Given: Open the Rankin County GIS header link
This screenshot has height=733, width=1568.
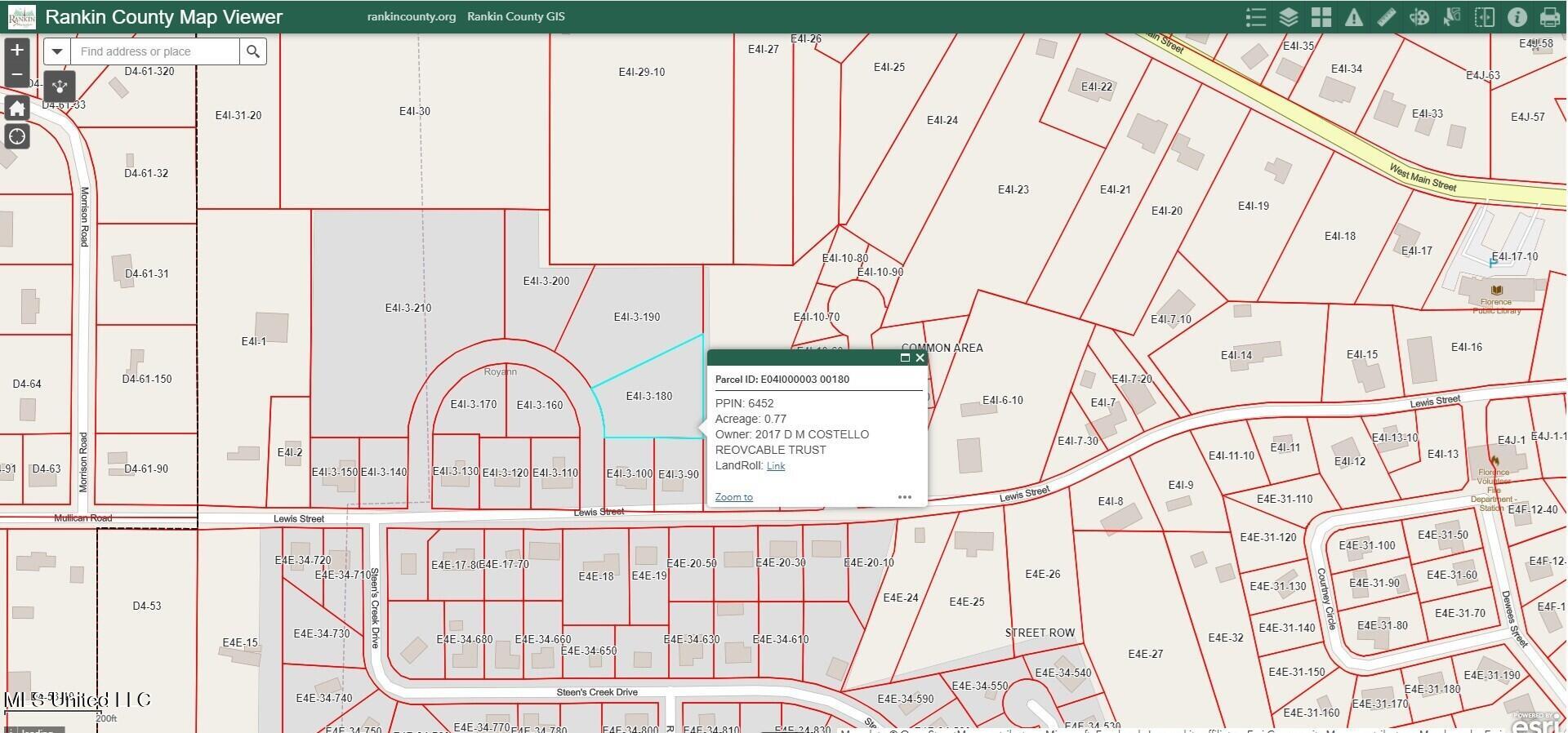Looking at the screenshot, I should pyautogui.click(x=515, y=16).
